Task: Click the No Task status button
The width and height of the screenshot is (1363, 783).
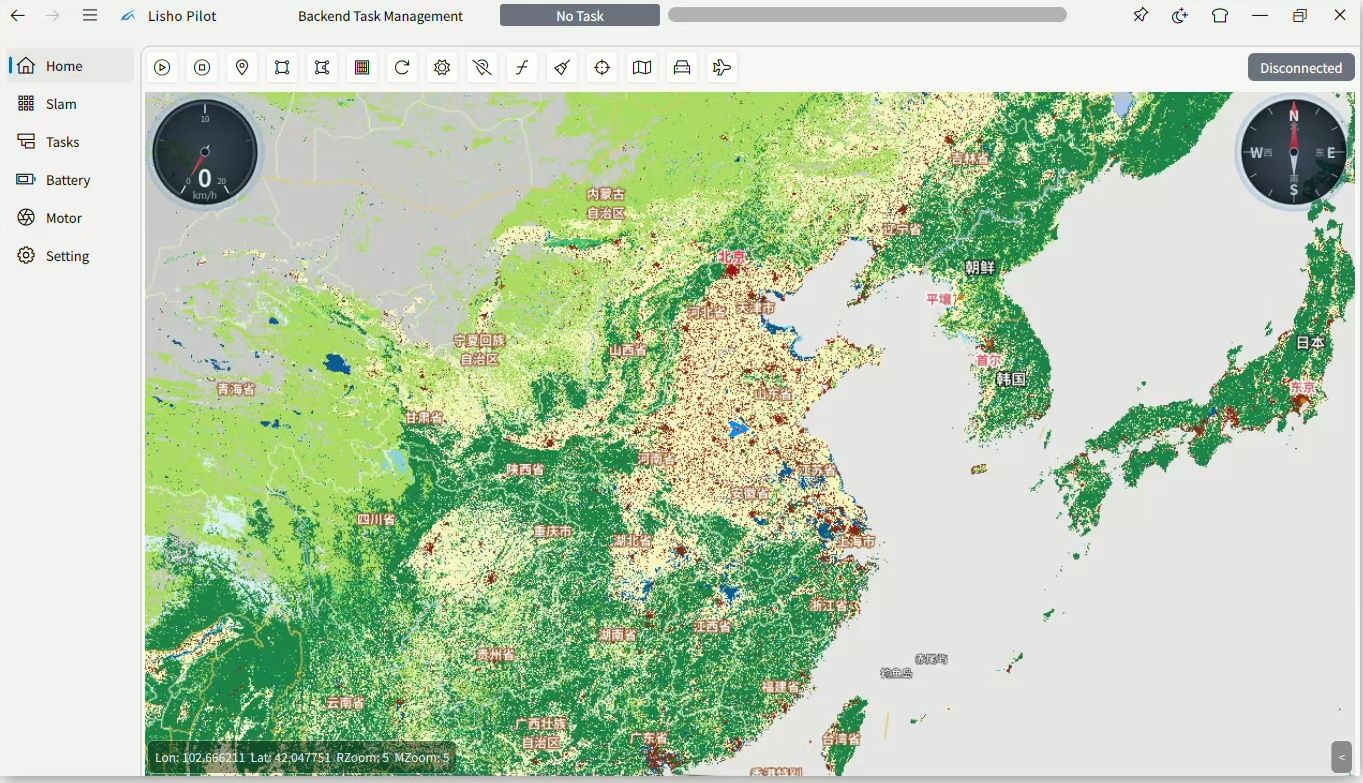Action: [x=580, y=15]
